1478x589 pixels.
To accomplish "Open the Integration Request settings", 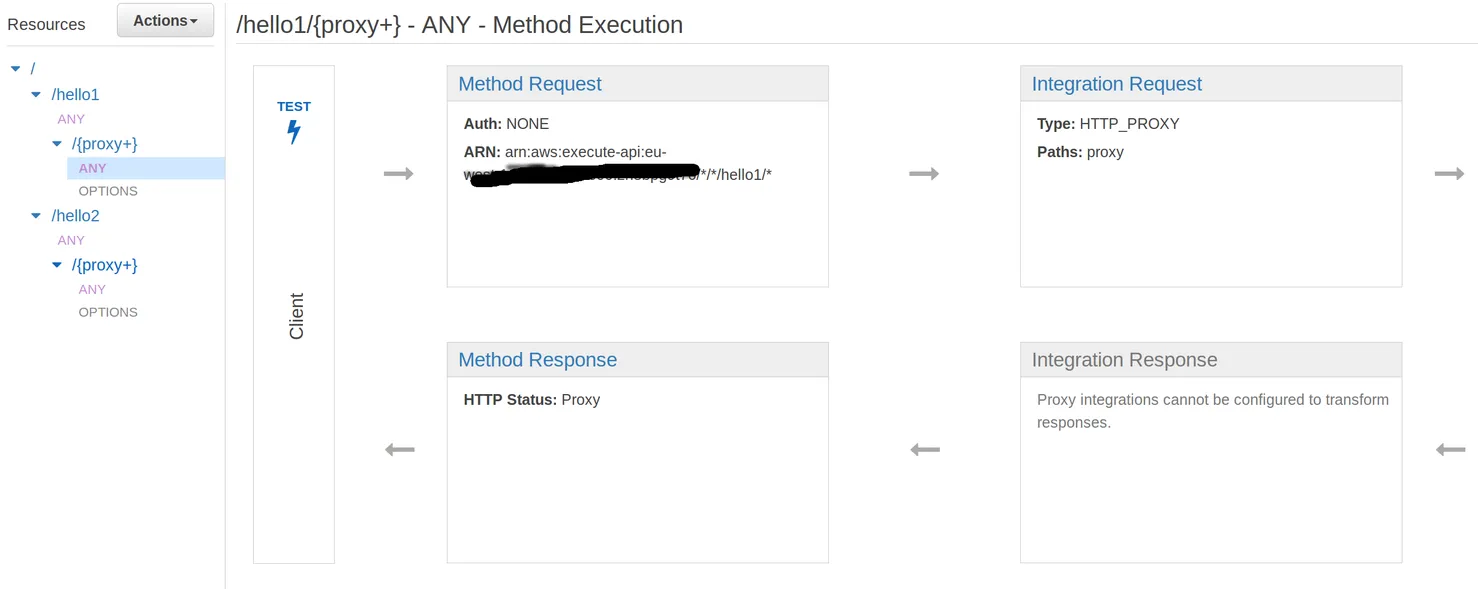I will pos(1116,84).
